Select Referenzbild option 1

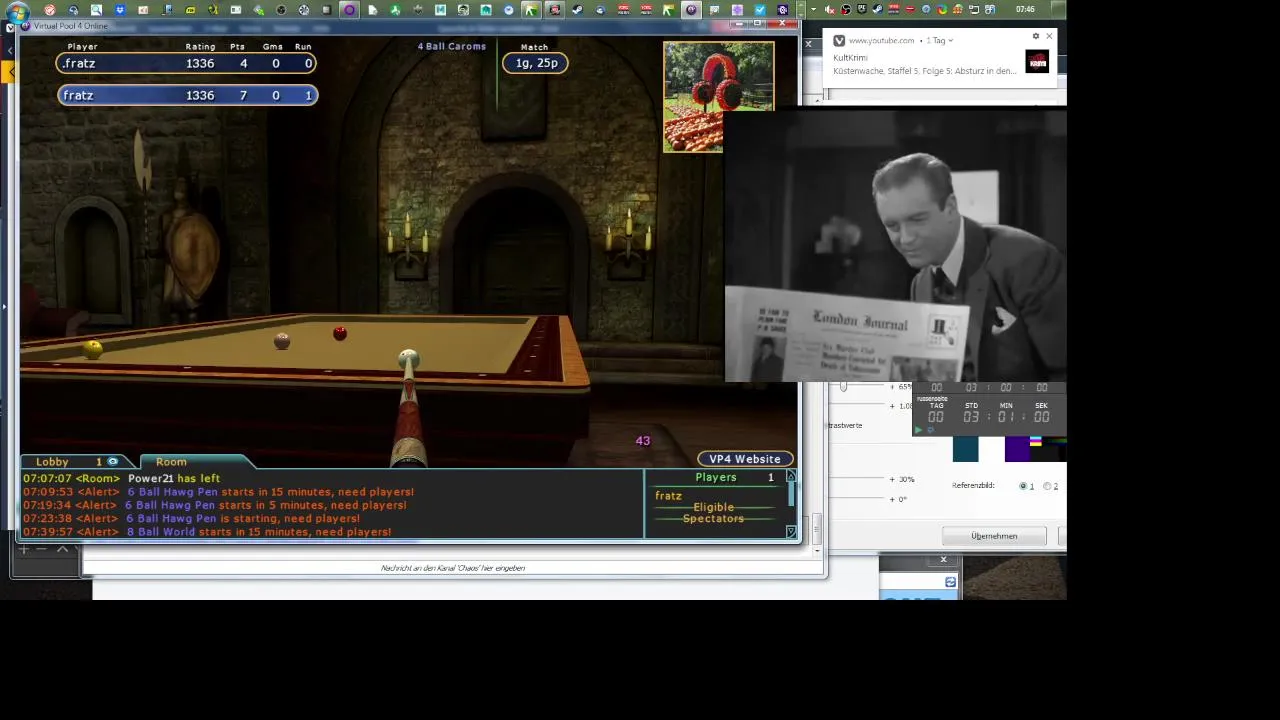[1023, 486]
